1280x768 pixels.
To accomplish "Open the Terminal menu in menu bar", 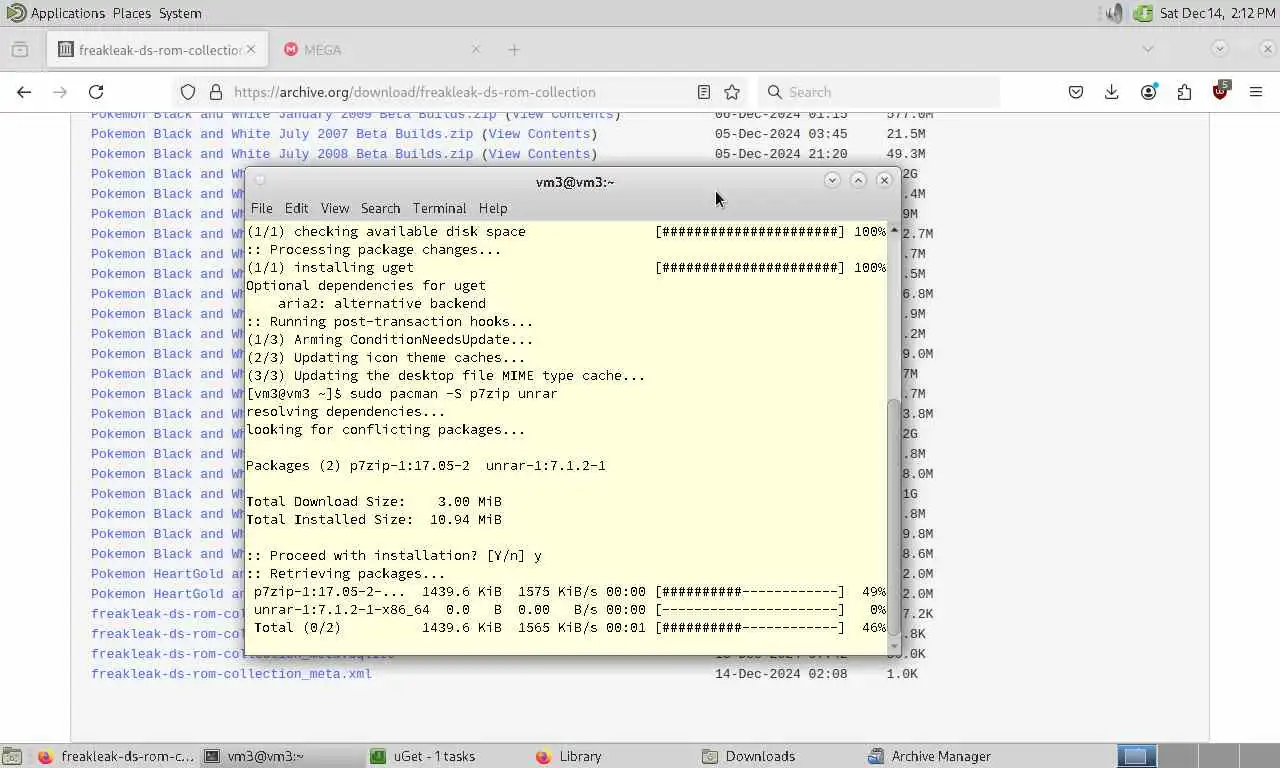I will 440,208.
